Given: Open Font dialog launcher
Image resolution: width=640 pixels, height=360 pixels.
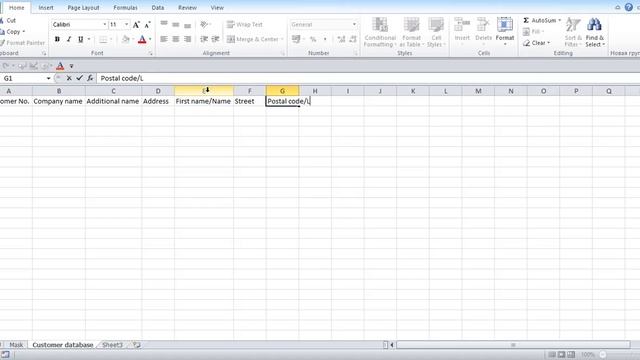Looking at the screenshot, I should point(151,53).
